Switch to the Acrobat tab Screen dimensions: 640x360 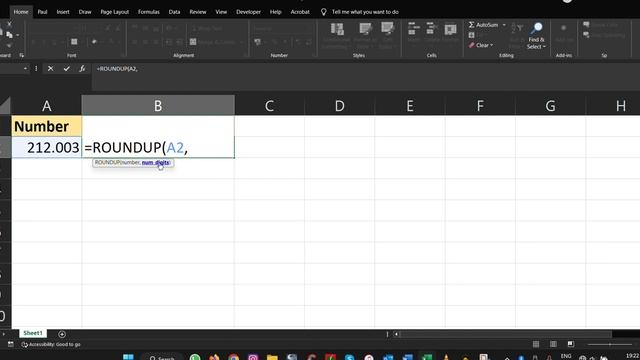pyautogui.click(x=300, y=12)
